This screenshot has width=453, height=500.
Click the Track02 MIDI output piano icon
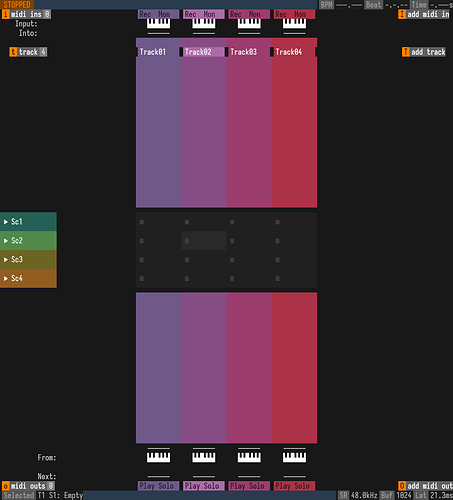[204, 457]
